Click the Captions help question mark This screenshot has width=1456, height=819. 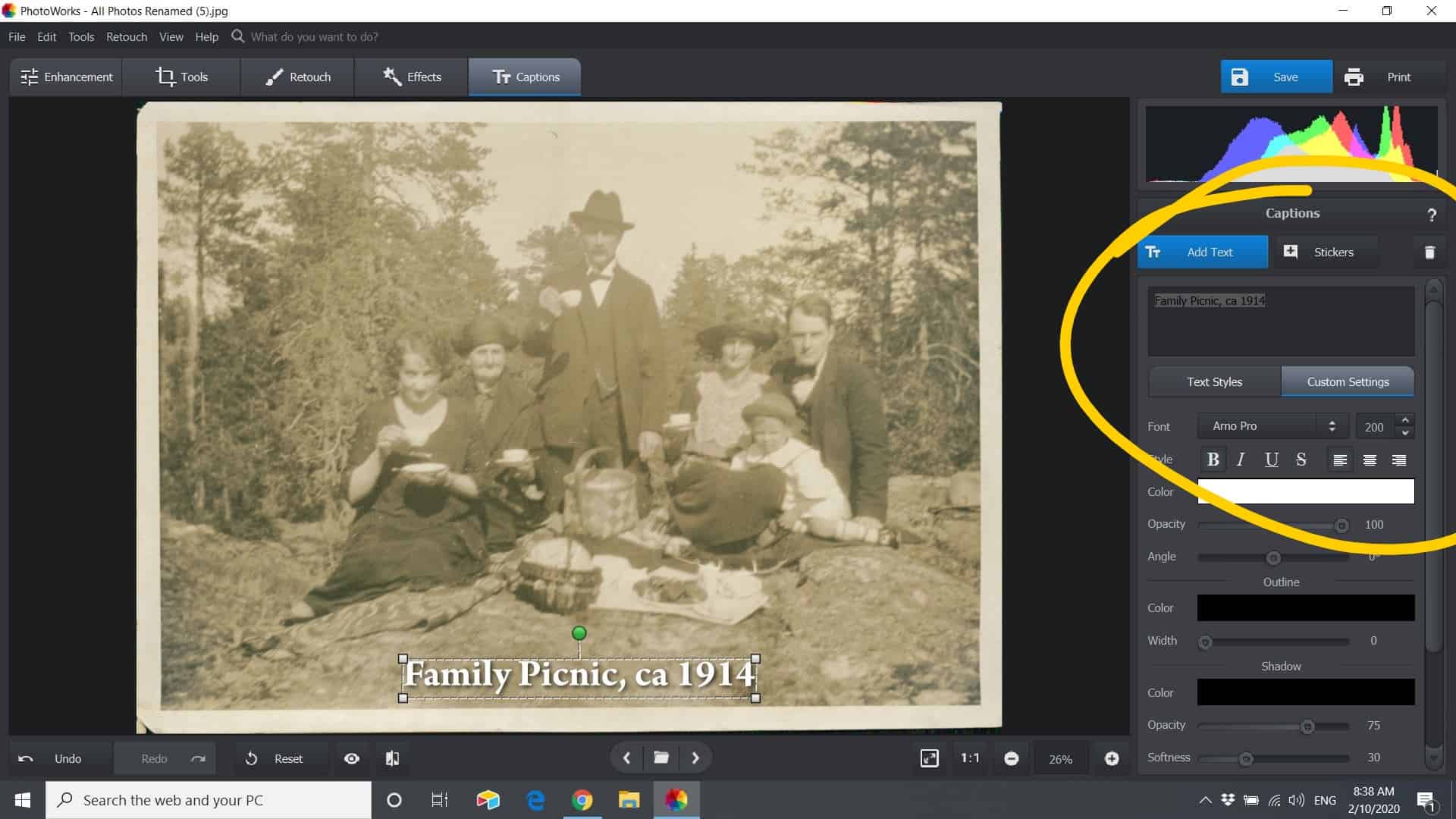pyautogui.click(x=1432, y=215)
